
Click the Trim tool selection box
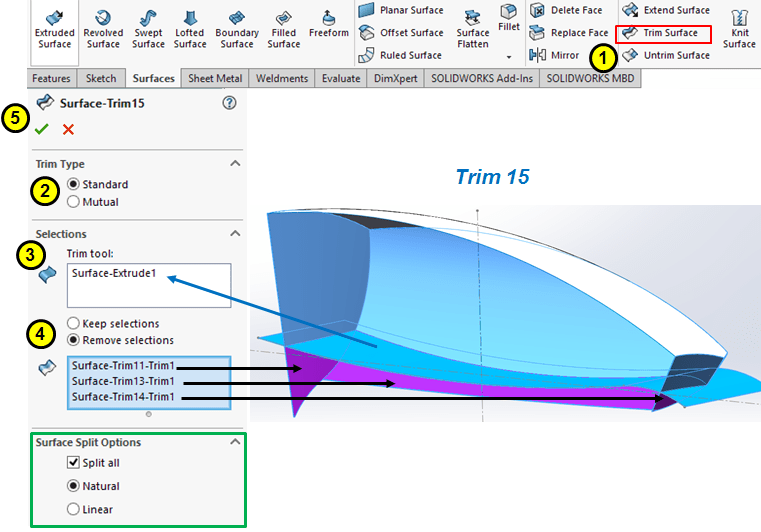[x=149, y=285]
